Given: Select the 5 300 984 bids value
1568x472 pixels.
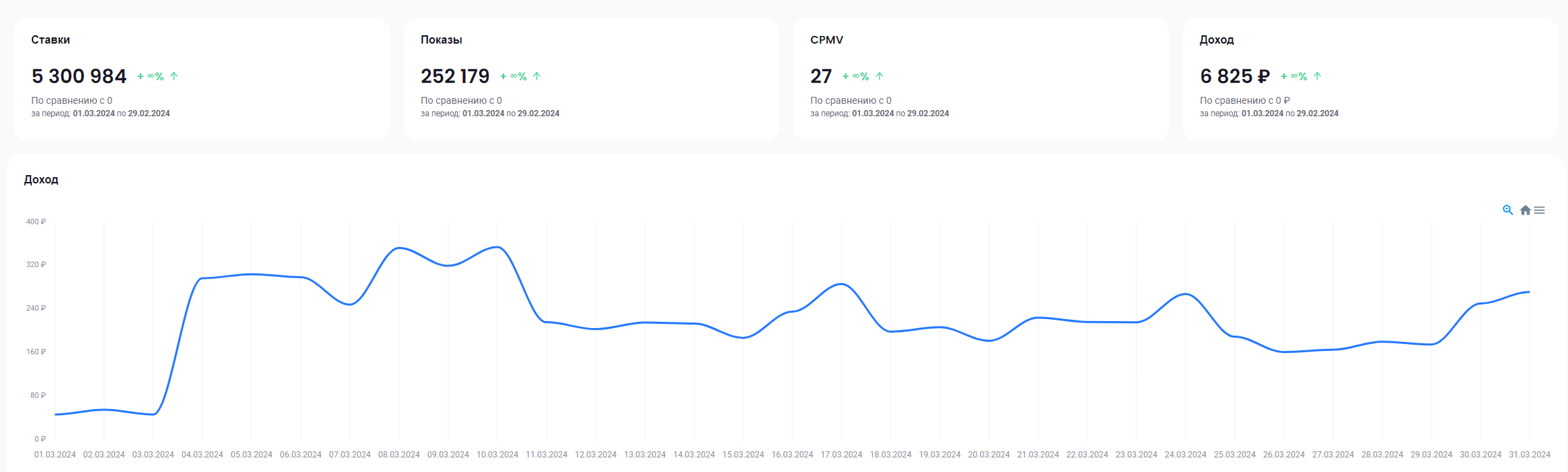Looking at the screenshot, I should (79, 76).
